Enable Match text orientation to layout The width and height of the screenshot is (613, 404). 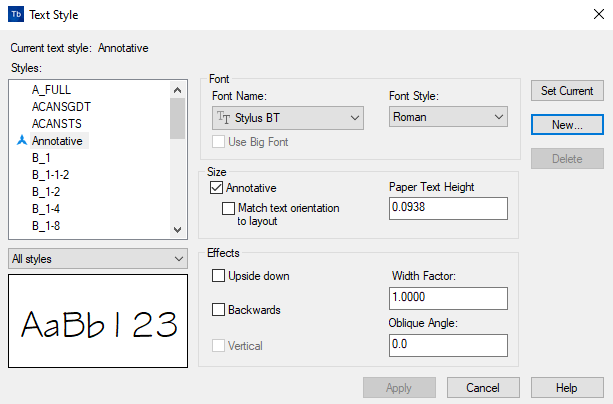[229, 208]
